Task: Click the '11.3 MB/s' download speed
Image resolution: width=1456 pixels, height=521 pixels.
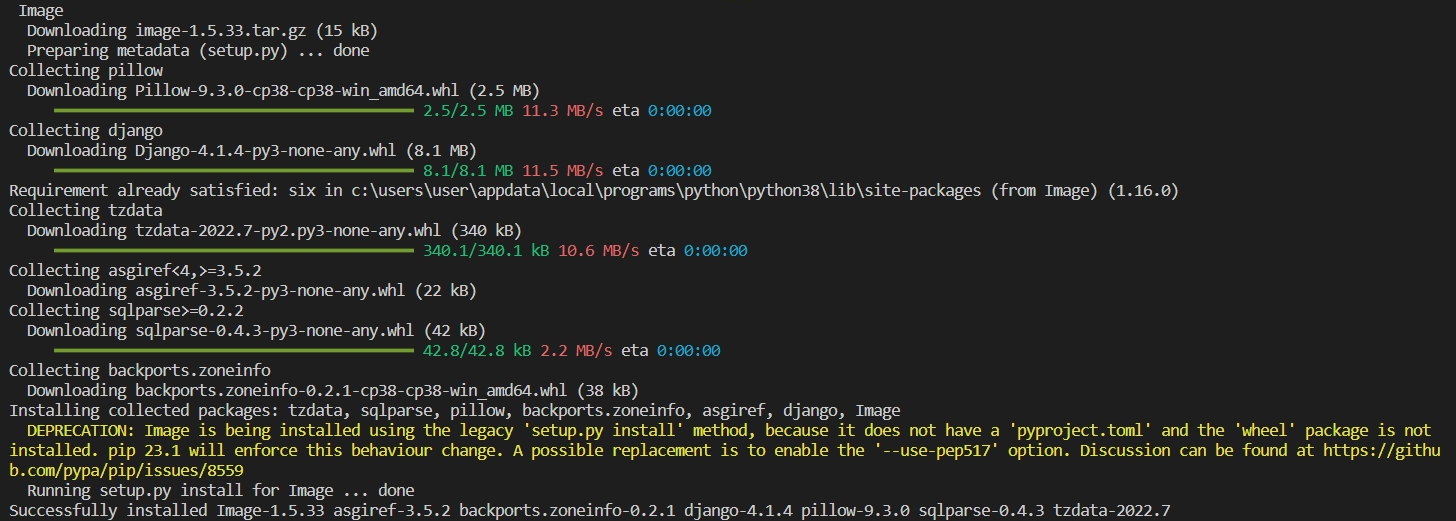Action: (563, 110)
